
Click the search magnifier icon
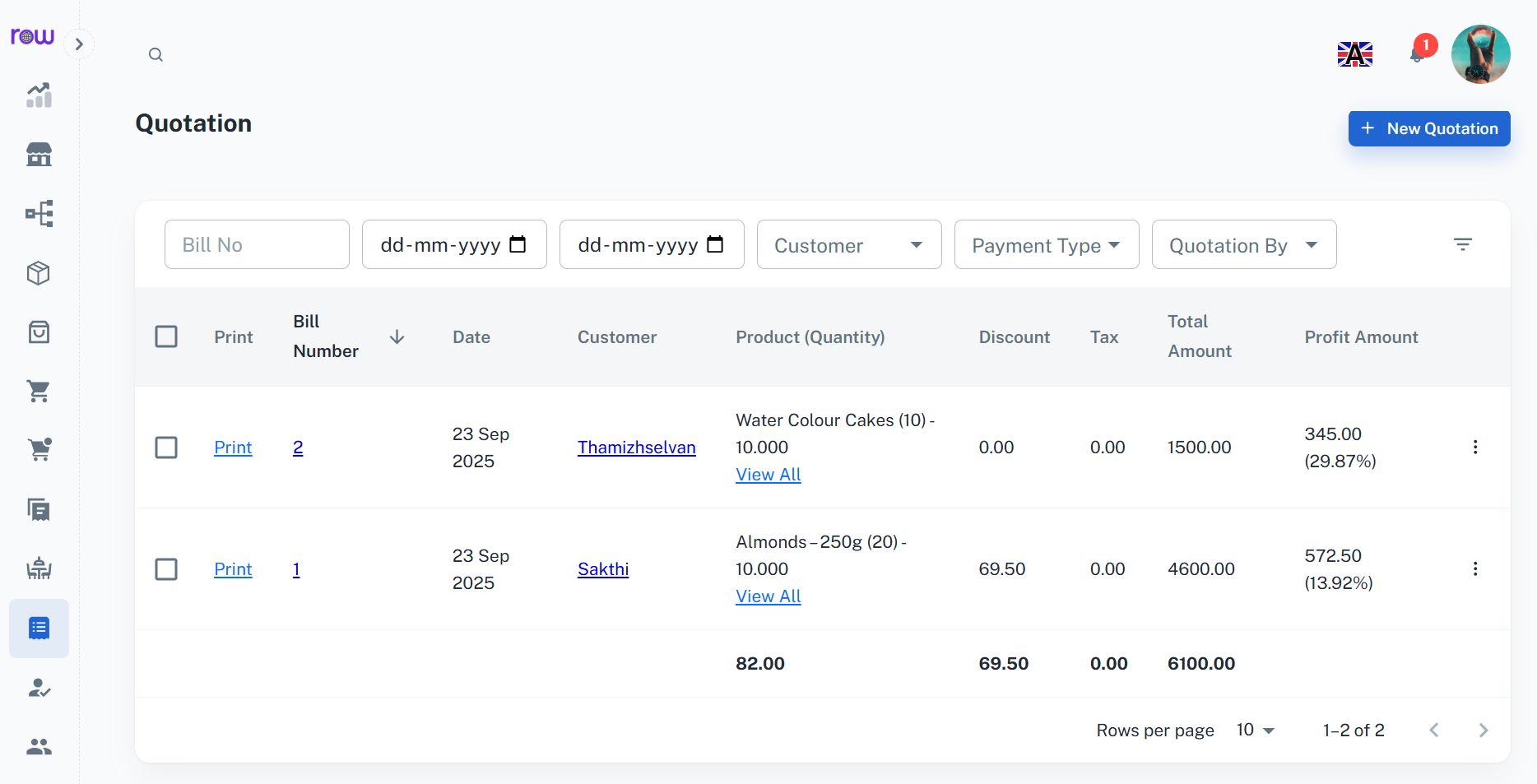pos(156,55)
